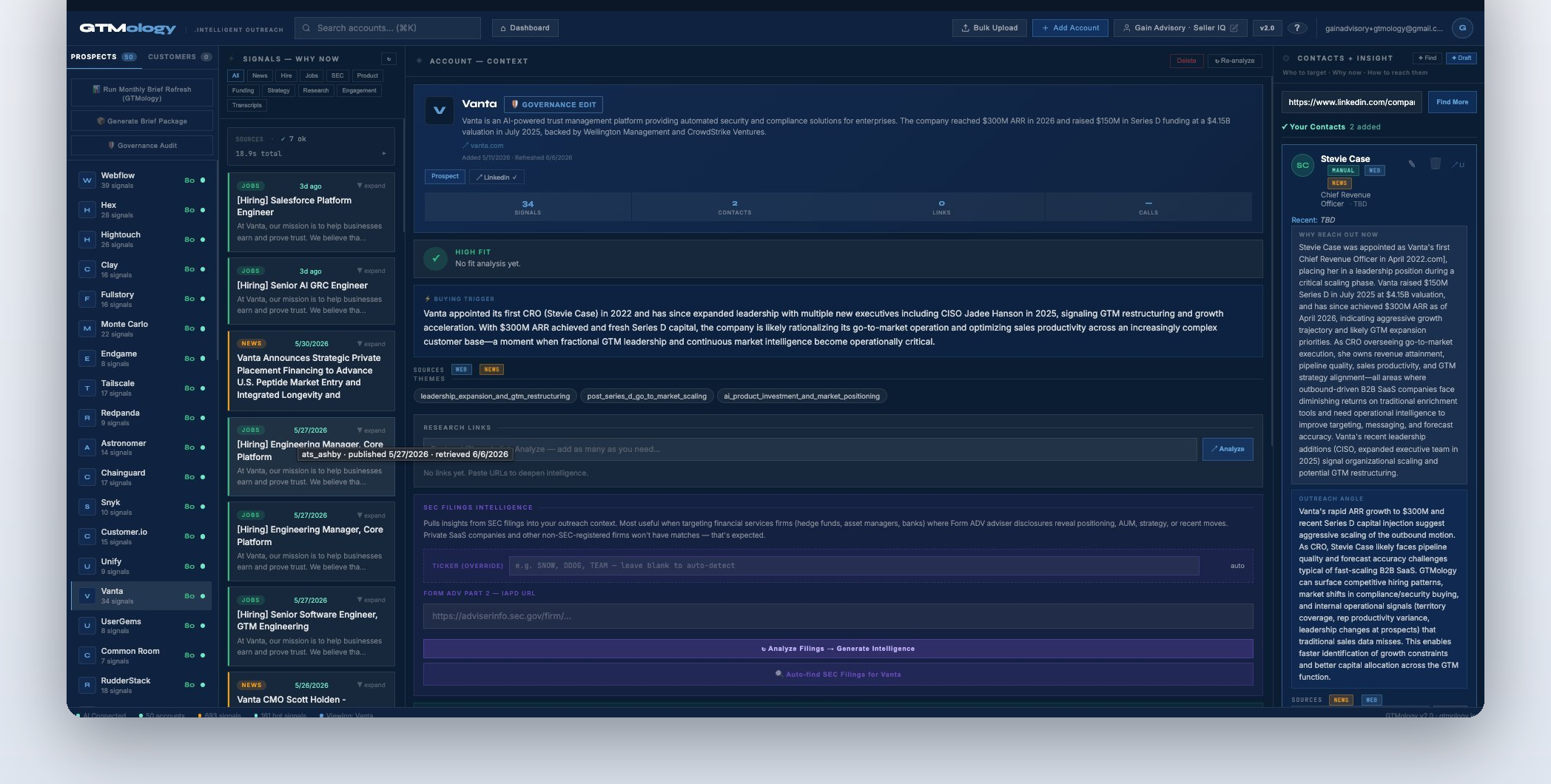1551x784 pixels.
Task: Toggle the Transcripts signals filter
Action: [x=247, y=105]
